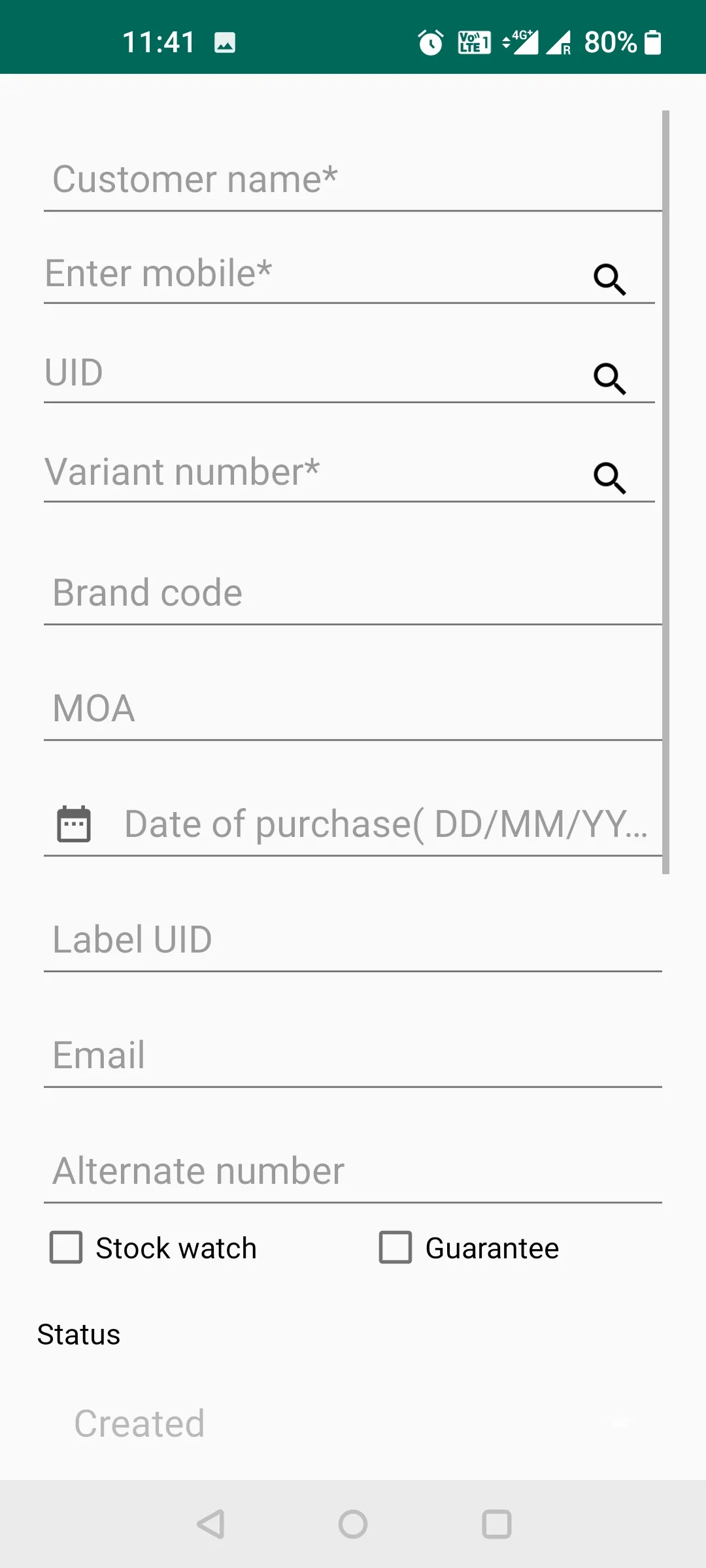The width and height of the screenshot is (706, 1568).
Task: Tick the Guarantee checkbox
Action: (395, 1247)
